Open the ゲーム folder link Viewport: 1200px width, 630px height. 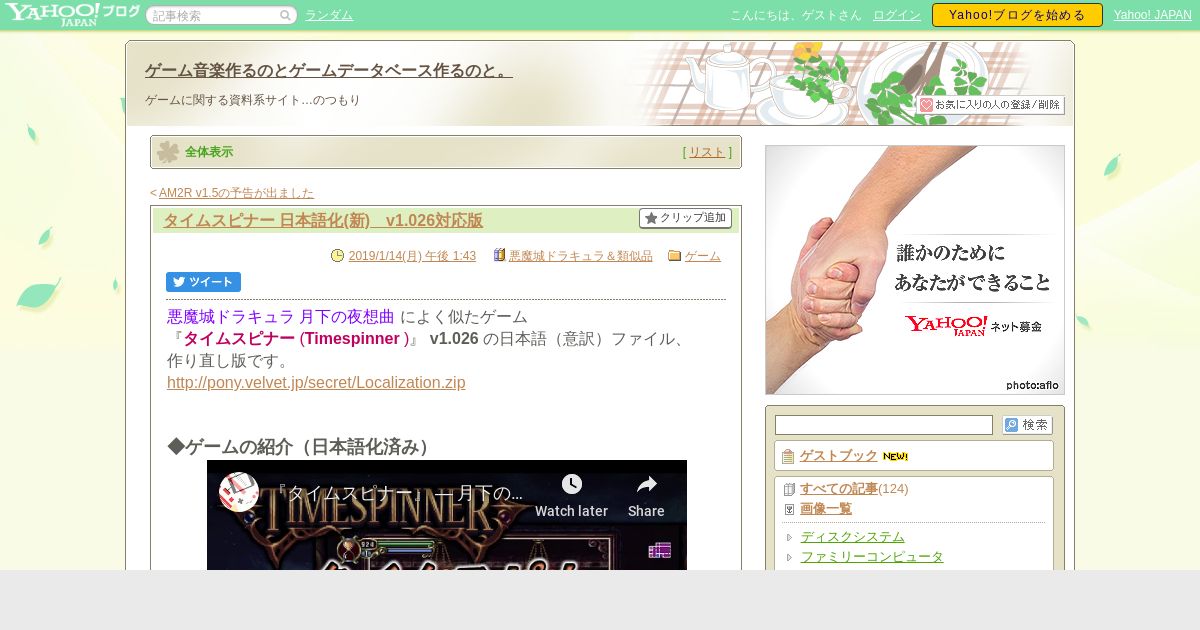(x=703, y=256)
